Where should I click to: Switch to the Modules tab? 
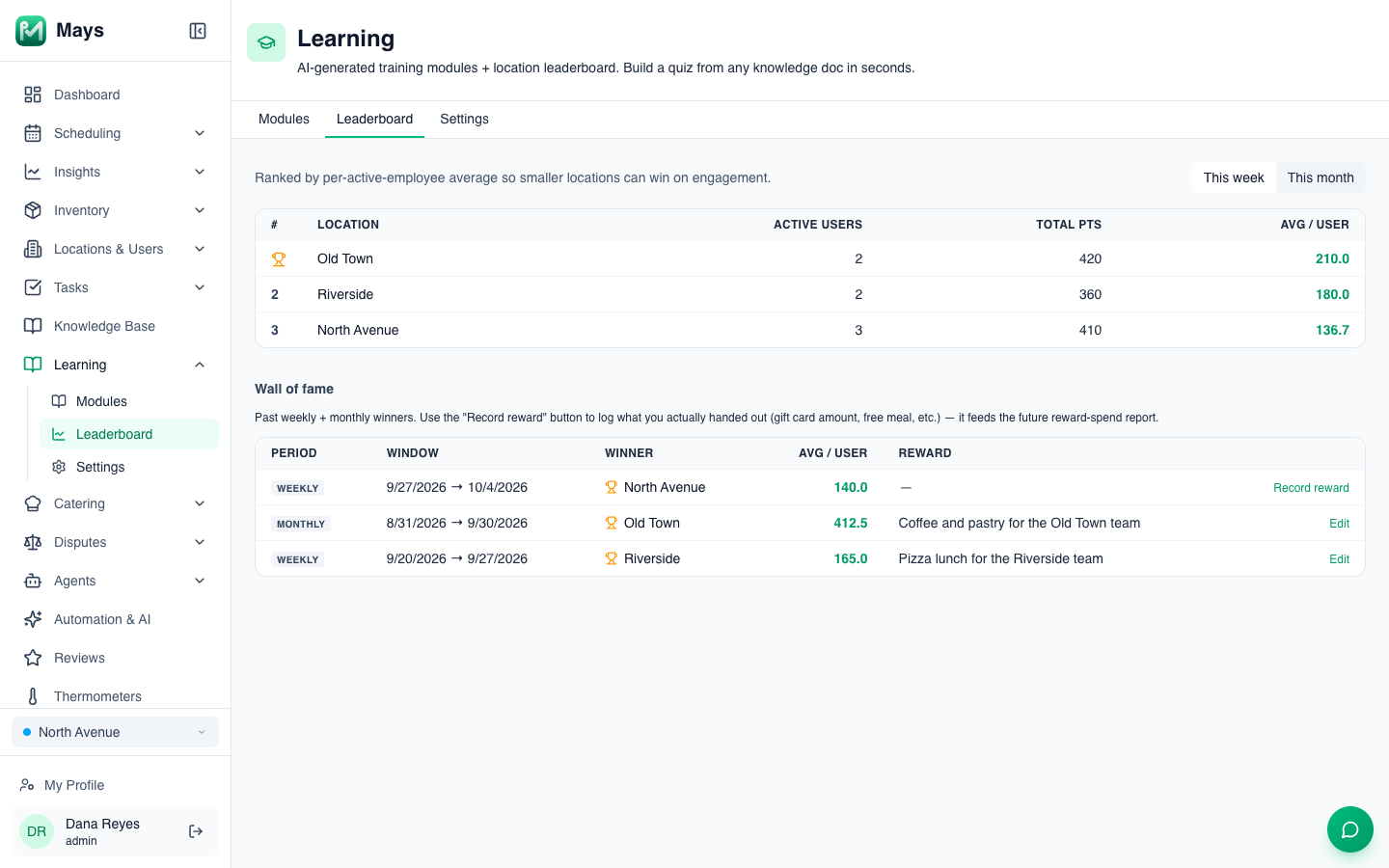tap(284, 119)
